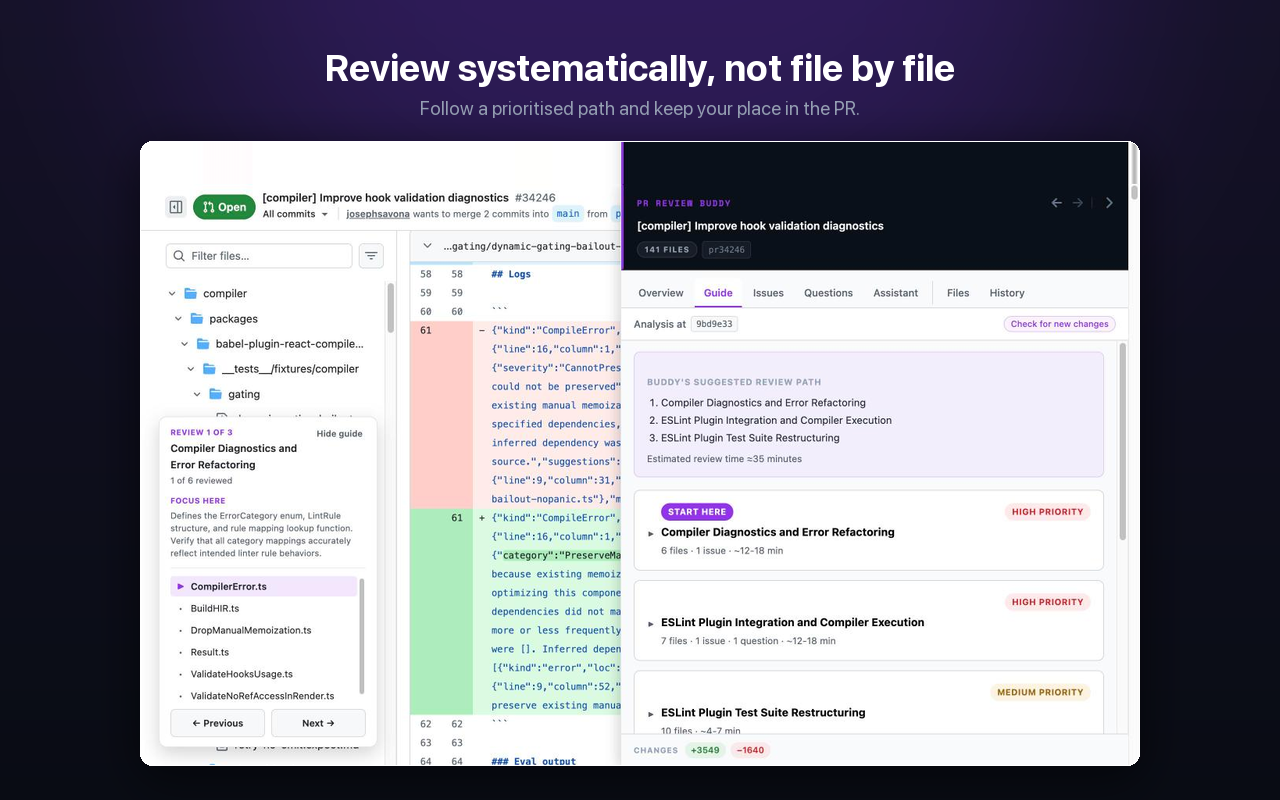1280x800 pixels.
Task: Switch to the Questions tab
Action: click(828, 293)
